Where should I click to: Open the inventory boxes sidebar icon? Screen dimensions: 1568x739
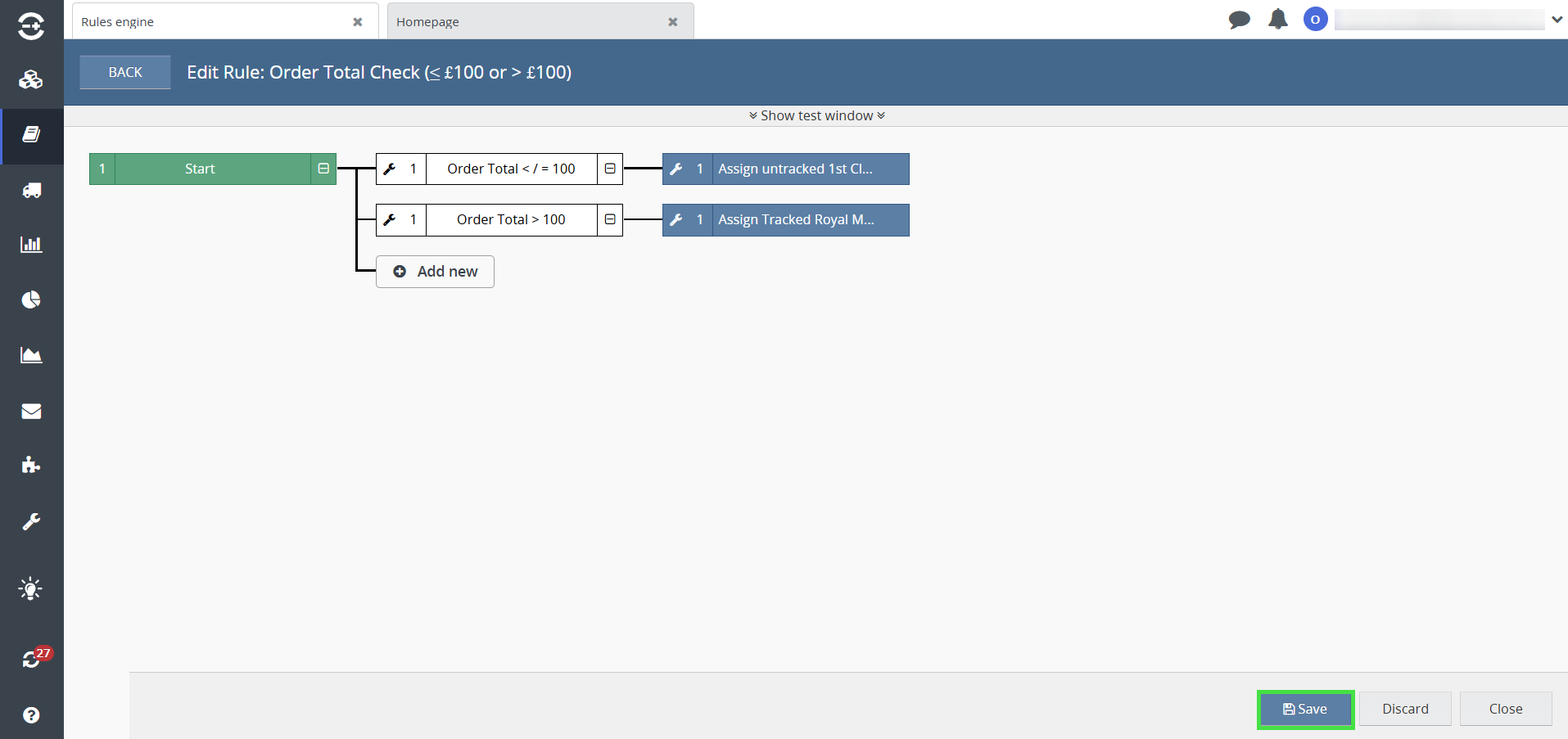tap(31, 80)
